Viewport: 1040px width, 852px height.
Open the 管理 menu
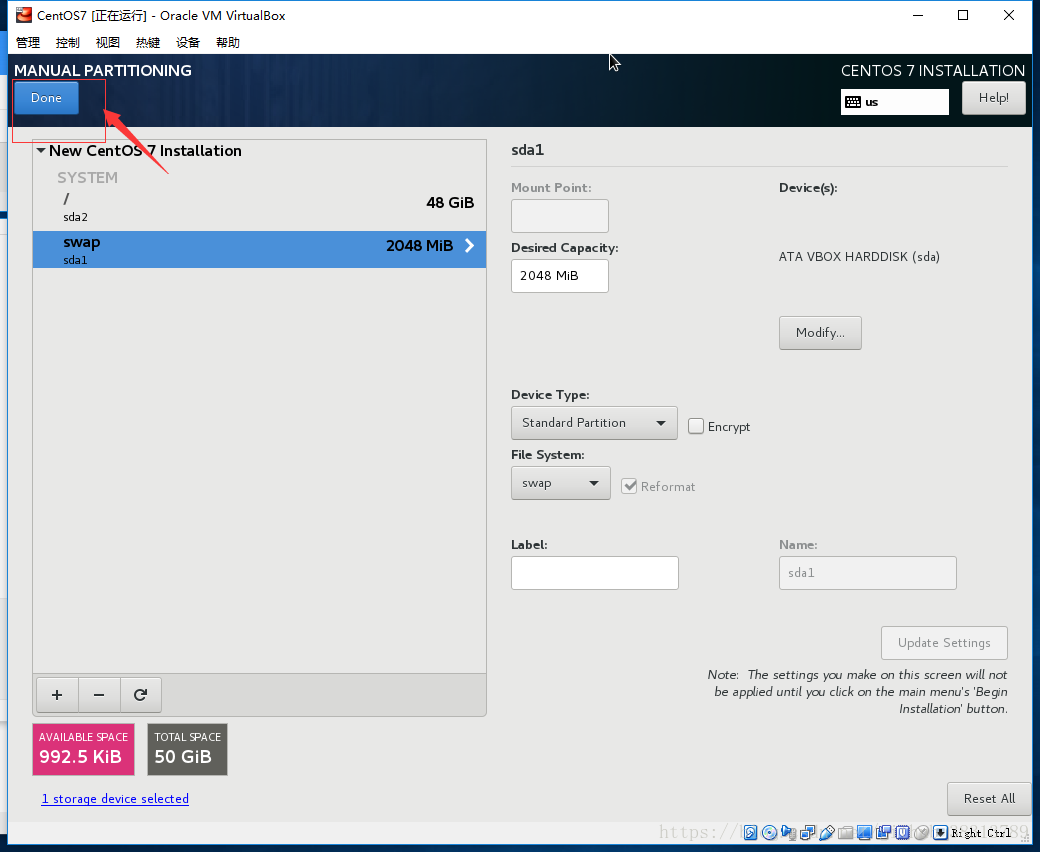(x=28, y=42)
